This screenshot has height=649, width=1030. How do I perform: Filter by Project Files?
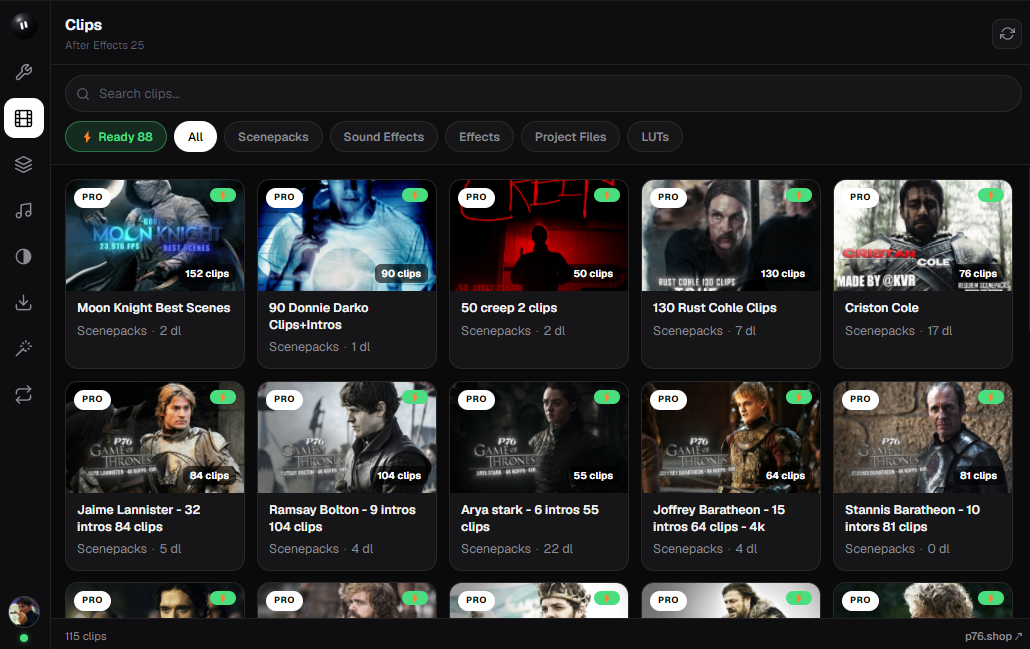click(x=570, y=137)
